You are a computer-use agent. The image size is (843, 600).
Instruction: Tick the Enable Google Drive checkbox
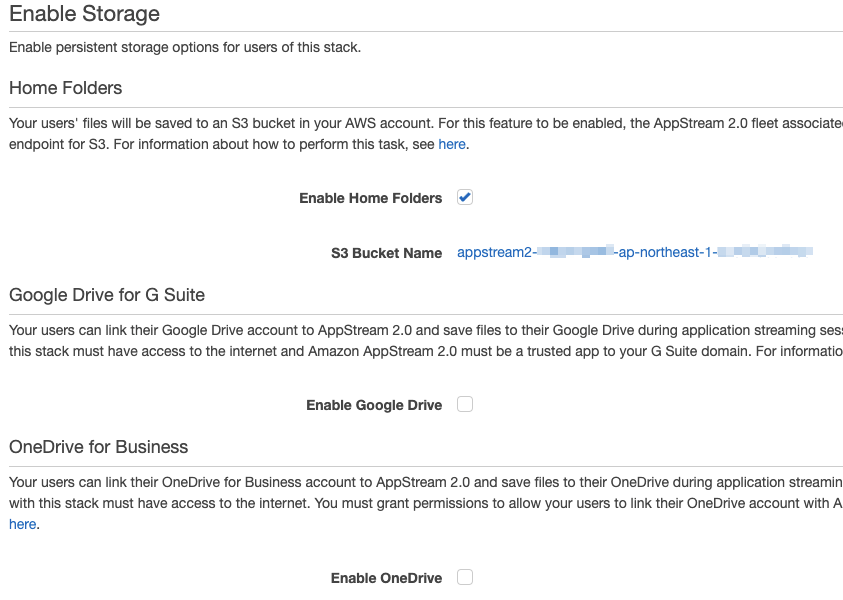(465, 404)
